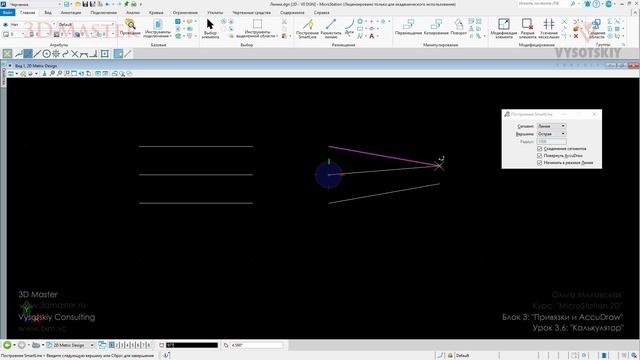
Task: Toggle Начинать в режиме Линия checkbox
Action: 540,162
